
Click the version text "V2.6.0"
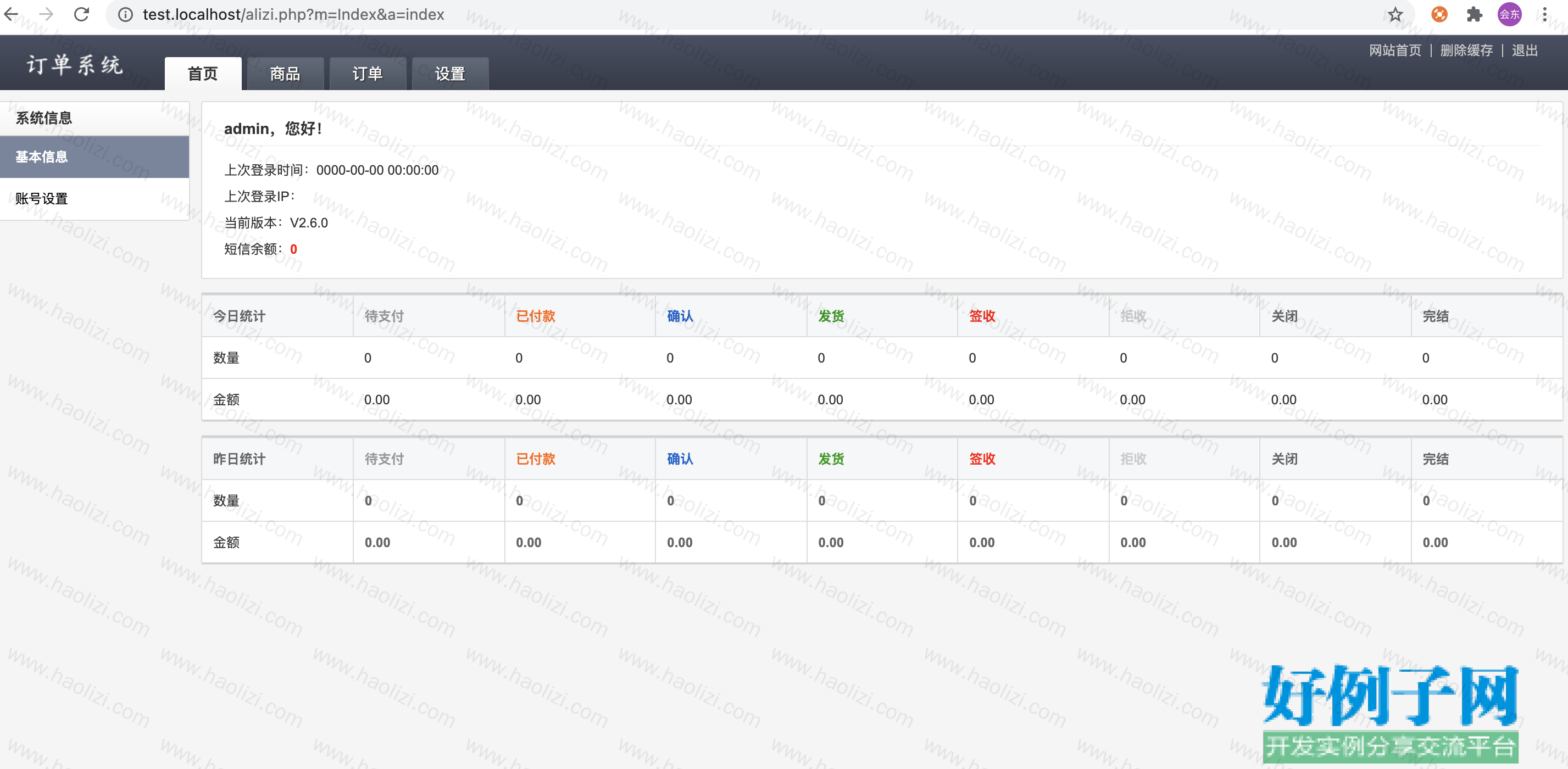(x=309, y=222)
